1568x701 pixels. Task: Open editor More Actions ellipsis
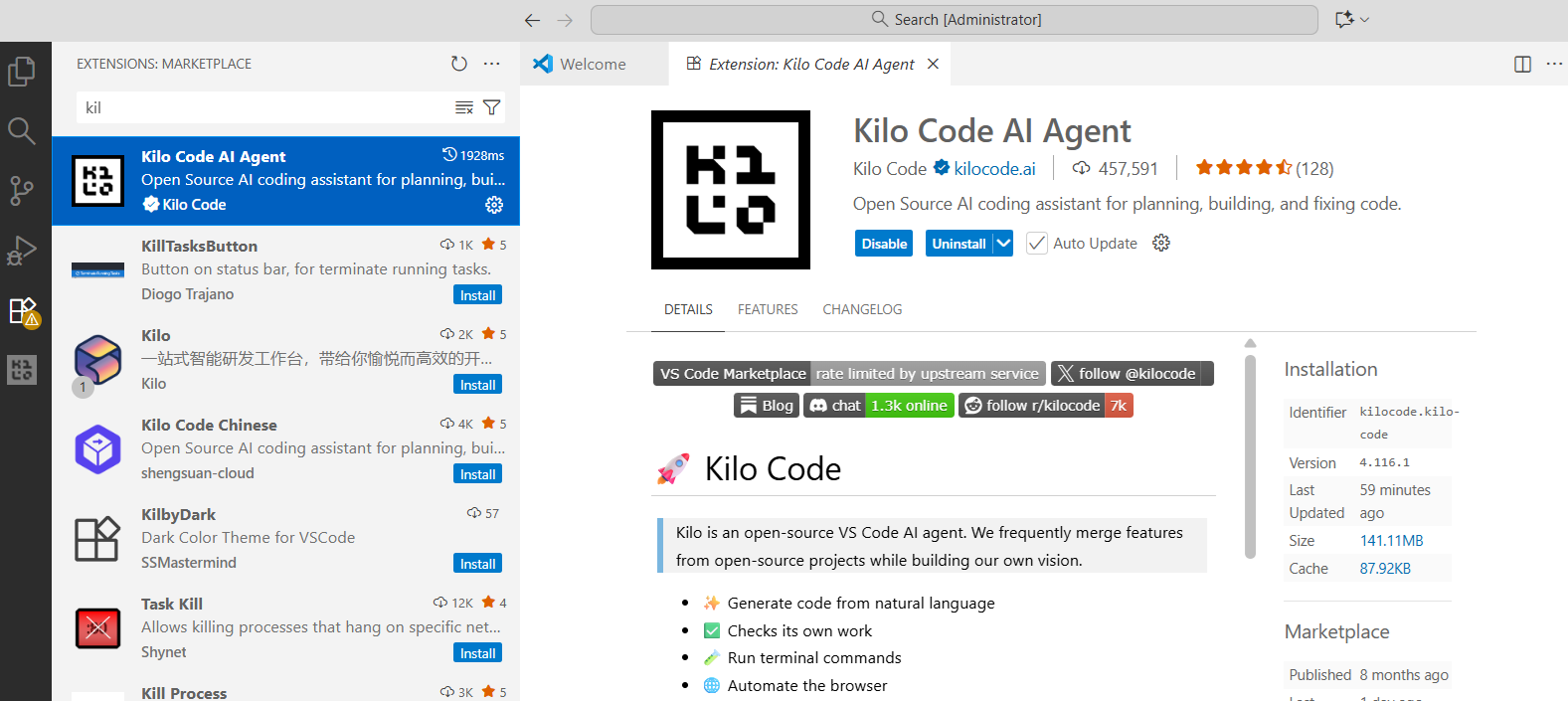[x=1554, y=64]
